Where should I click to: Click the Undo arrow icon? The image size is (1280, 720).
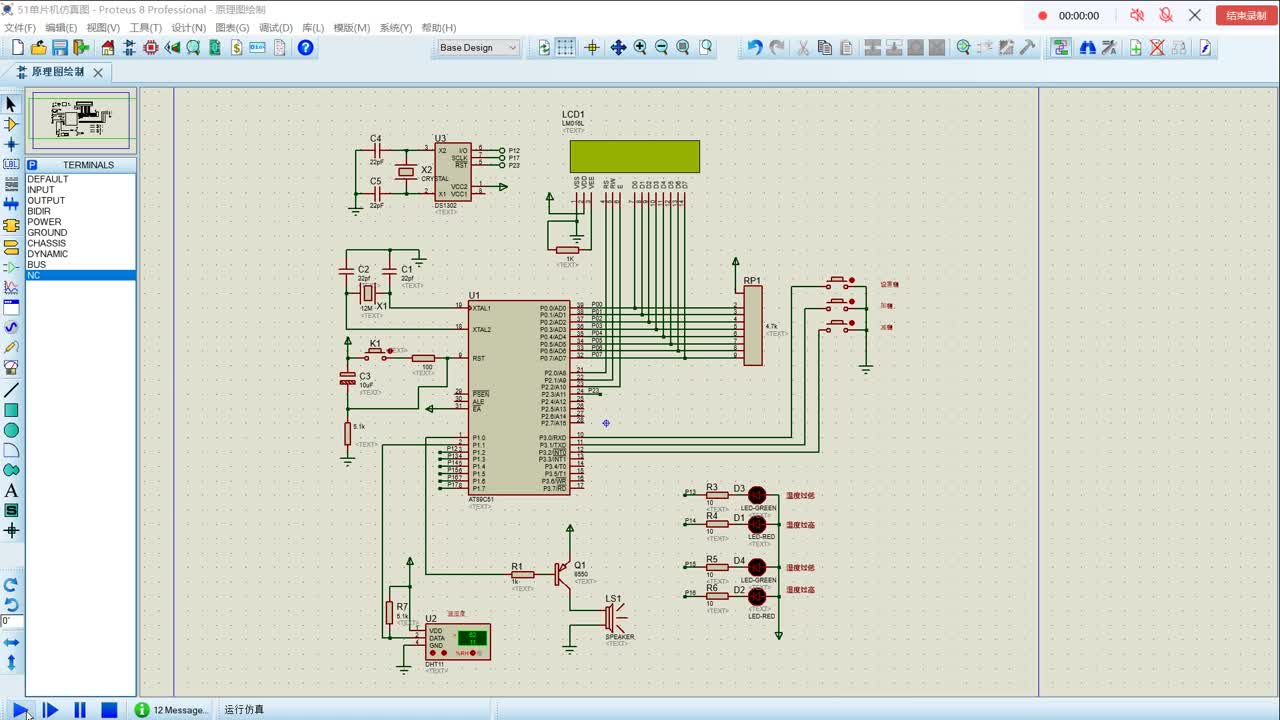click(x=754, y=48)
